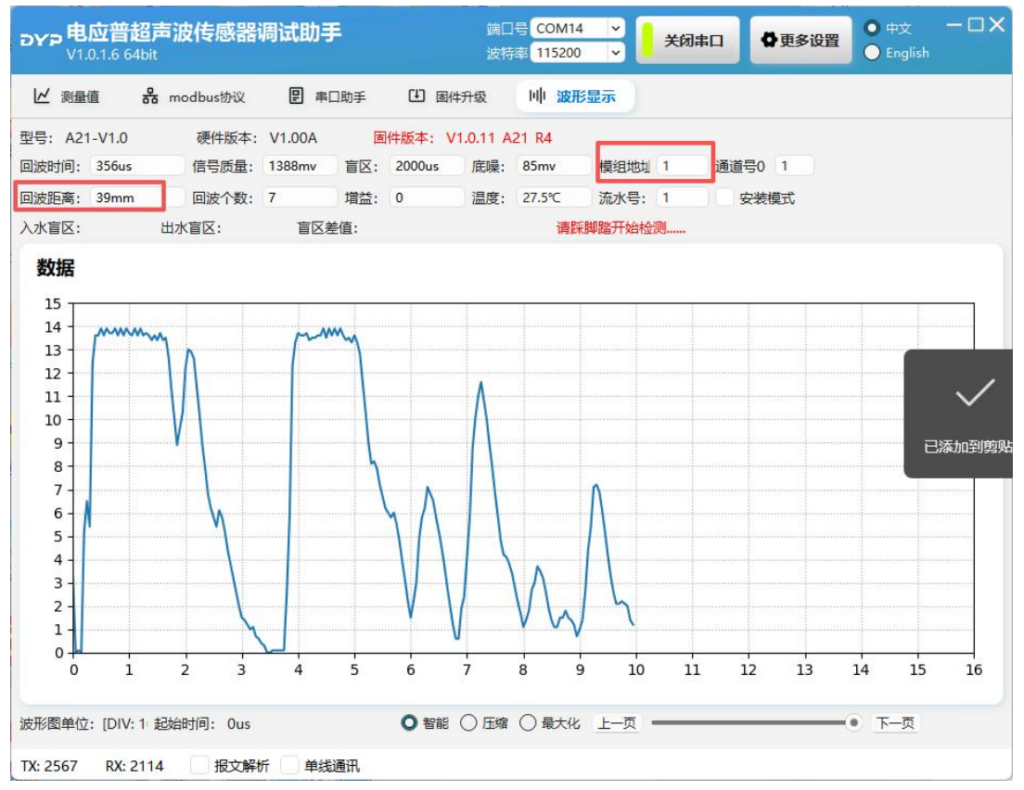Image resolution: width=1024 pixels, height=790 pixels.
Task: Click the checkmark in clipboard notification
Action: (973, 394)
